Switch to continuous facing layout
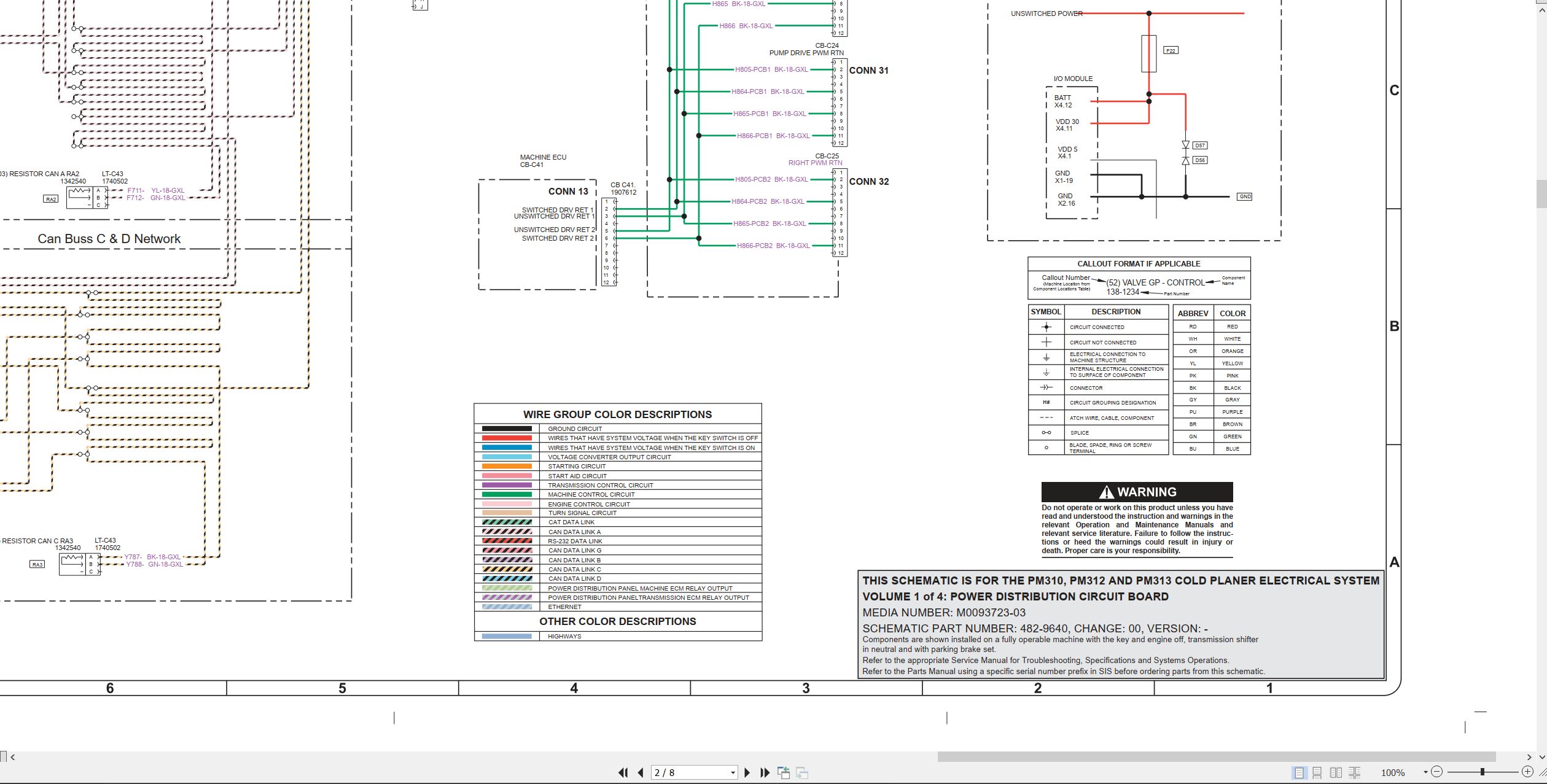 click(1355, 772)
